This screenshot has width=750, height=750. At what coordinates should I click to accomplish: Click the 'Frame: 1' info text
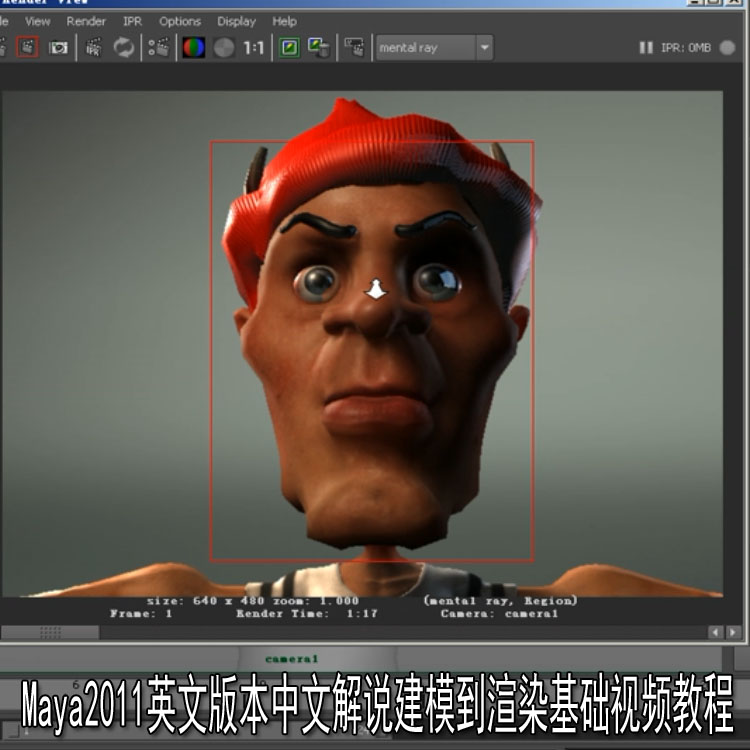141,613
